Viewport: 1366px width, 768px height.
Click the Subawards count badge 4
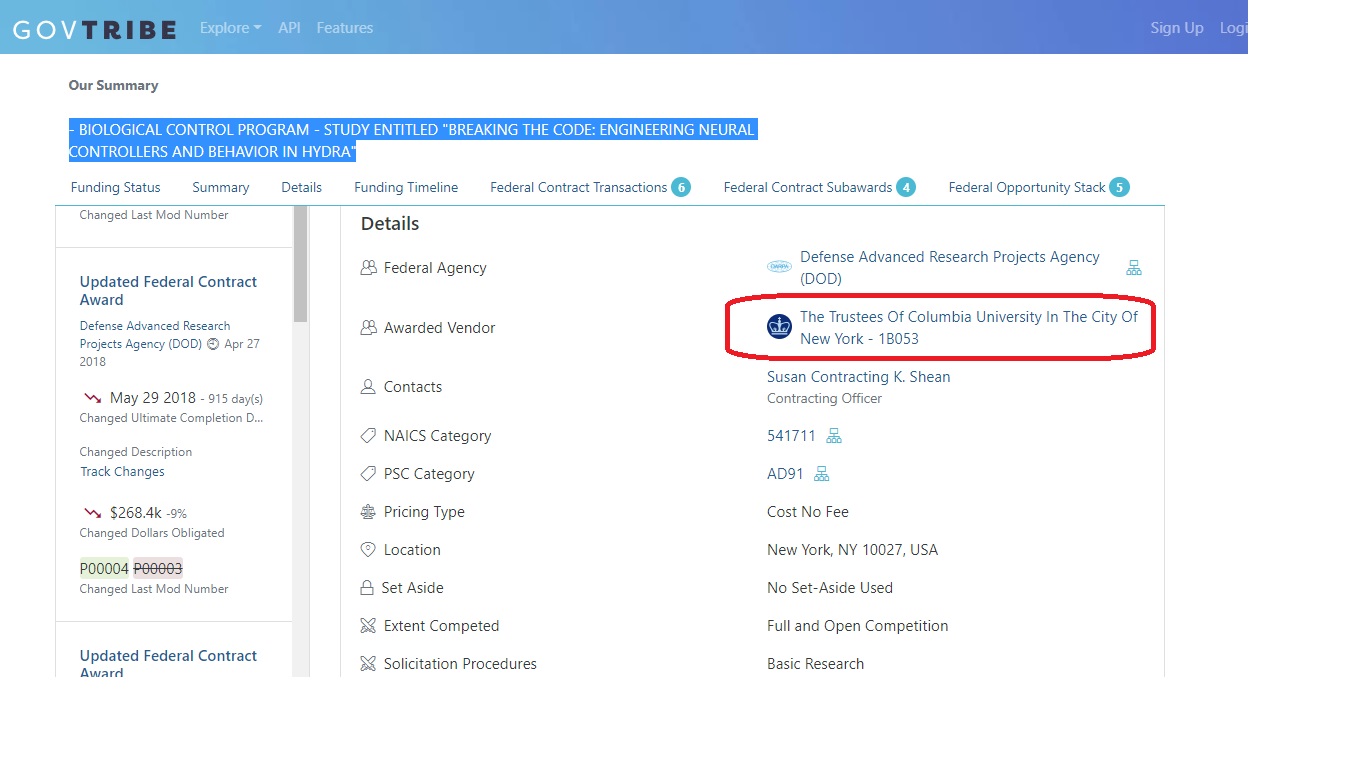[906, 187]
